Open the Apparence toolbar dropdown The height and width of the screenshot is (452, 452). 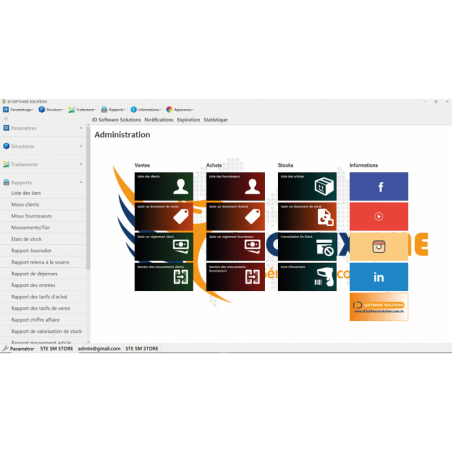coord(180,109)
